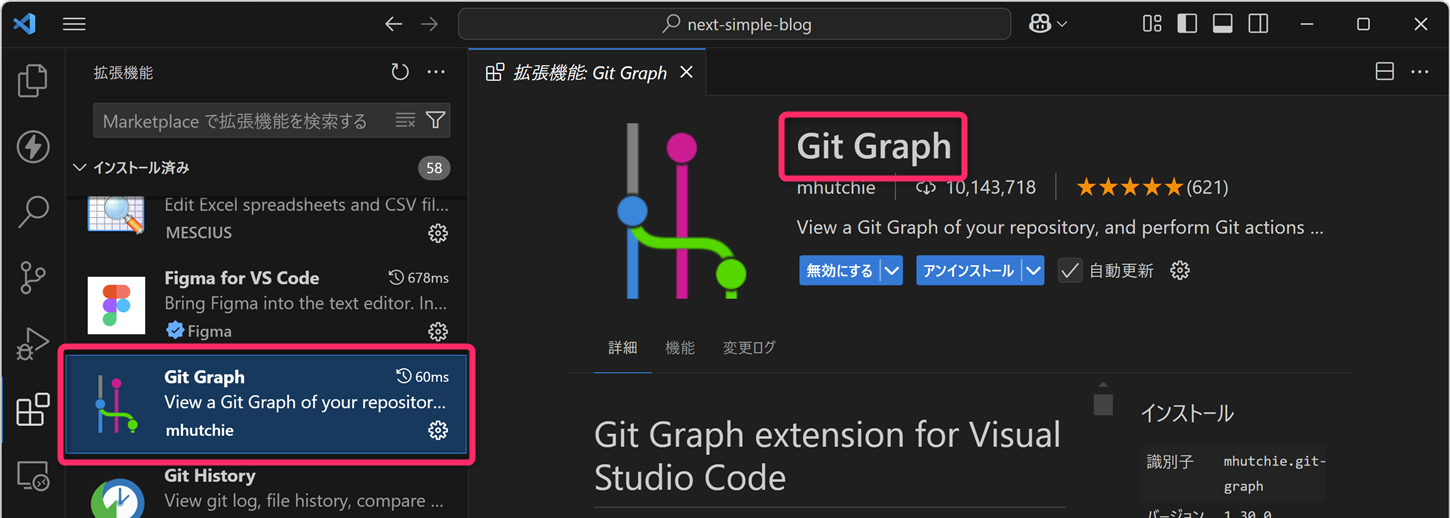Screen dimensions: 1450x518
Task: Toggle the 自動更新 checkbox
Action: point(1070,271)
